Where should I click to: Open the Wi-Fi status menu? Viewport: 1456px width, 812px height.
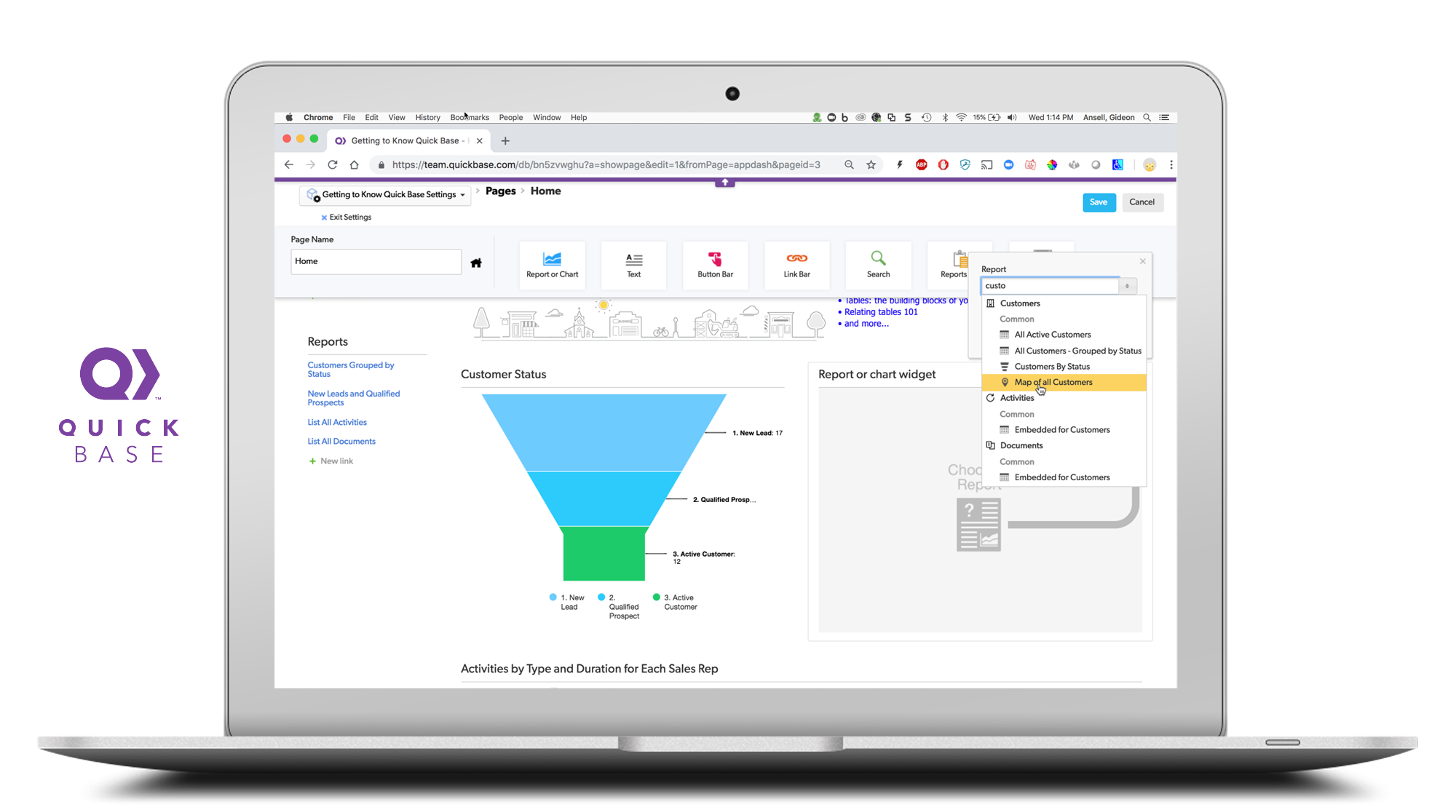(x=961, y=117)
